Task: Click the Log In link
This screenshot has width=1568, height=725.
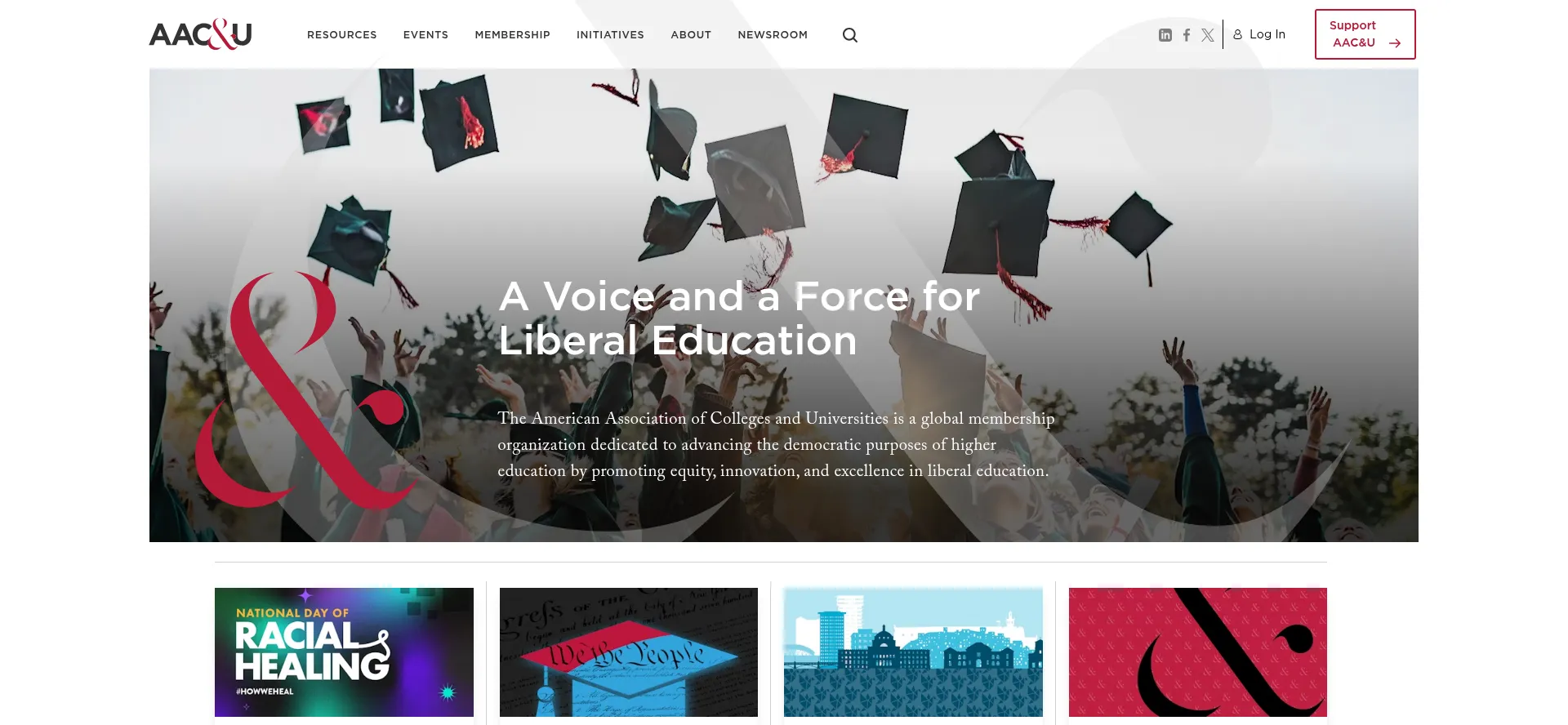Action: (1267, 34)
